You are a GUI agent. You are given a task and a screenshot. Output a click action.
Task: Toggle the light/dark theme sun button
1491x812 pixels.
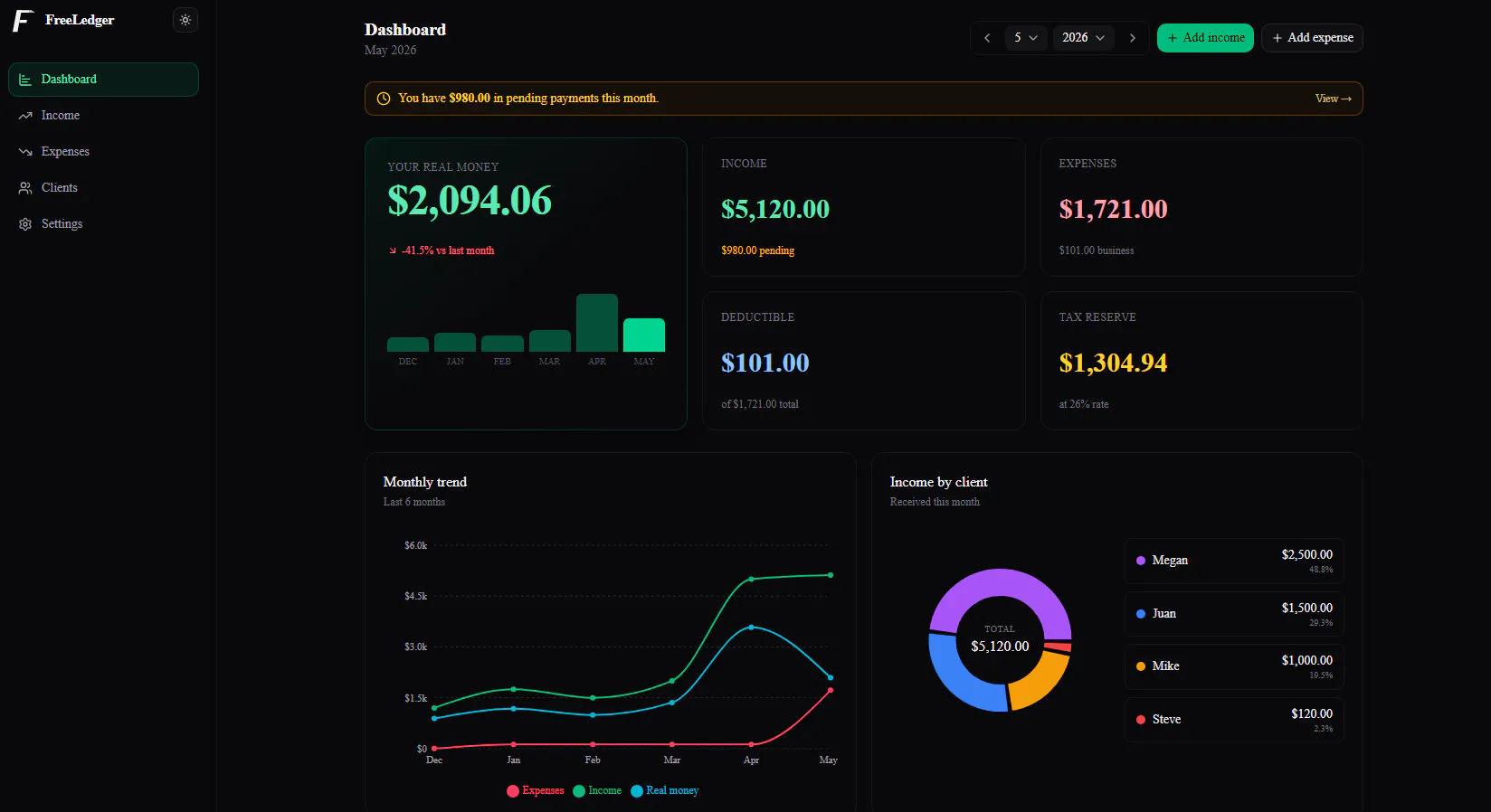pyautogui.click(x=185, y=20)
